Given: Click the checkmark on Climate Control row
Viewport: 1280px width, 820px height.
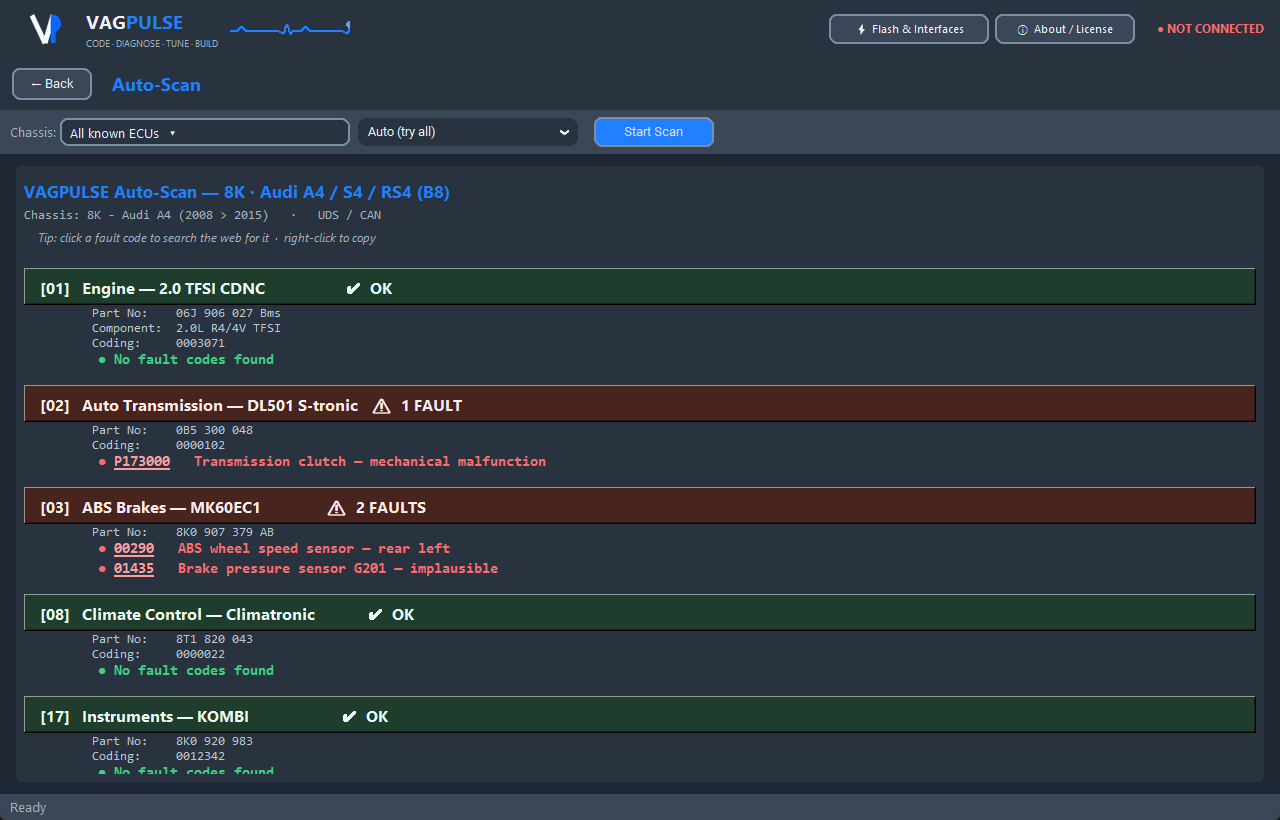Looking at the screenshot, I should [375, 615].
